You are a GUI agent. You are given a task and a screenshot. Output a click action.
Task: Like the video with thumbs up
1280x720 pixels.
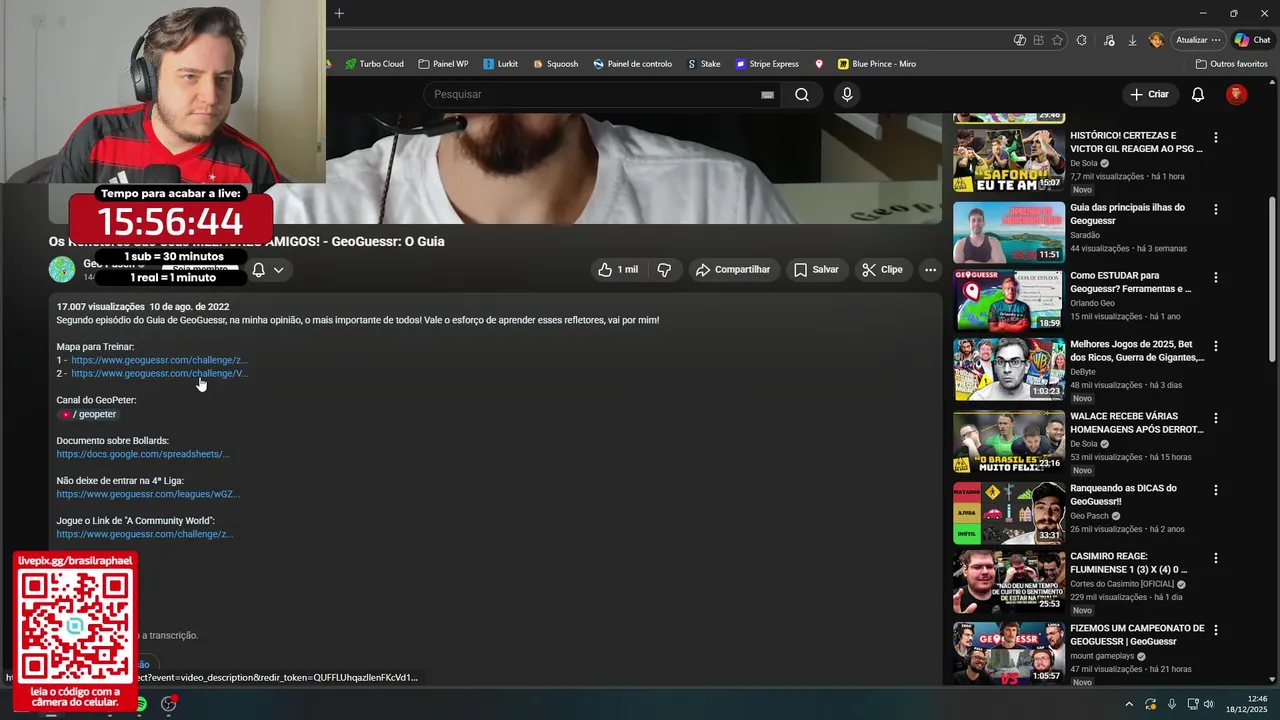tap(617, 270)
